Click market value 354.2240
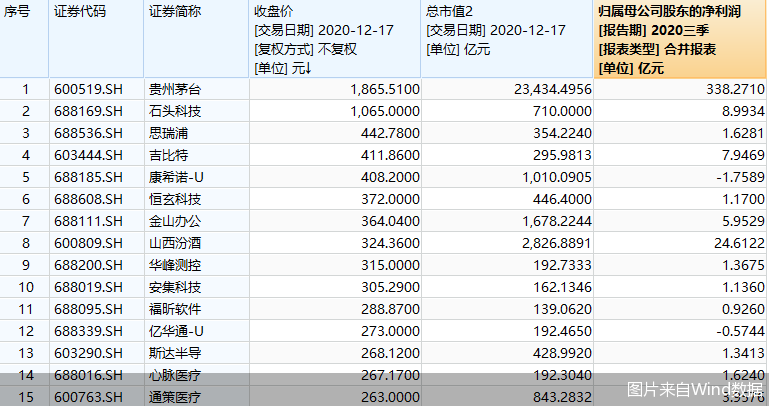769x406 pixels. click(562, 133)
